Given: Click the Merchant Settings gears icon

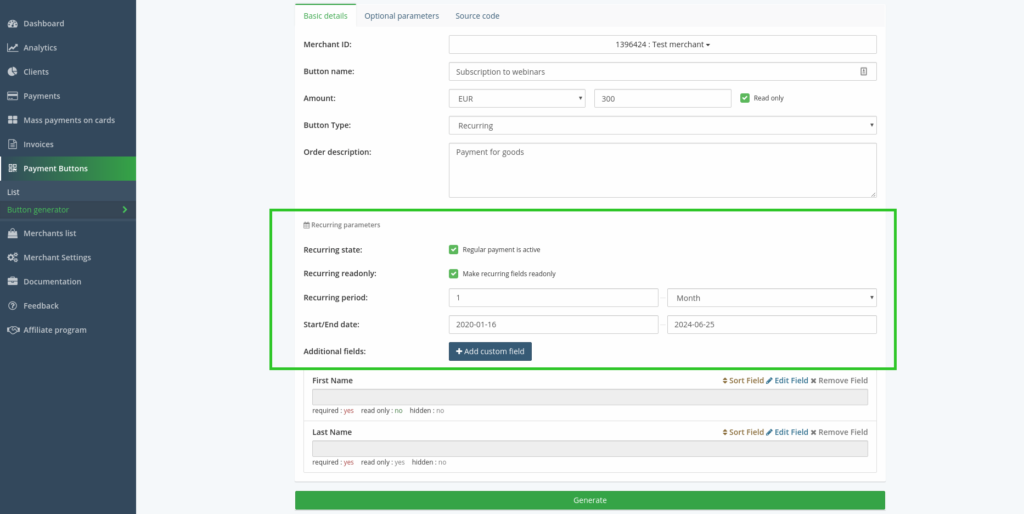Looking at the screenshot, I should pos(12,257).
